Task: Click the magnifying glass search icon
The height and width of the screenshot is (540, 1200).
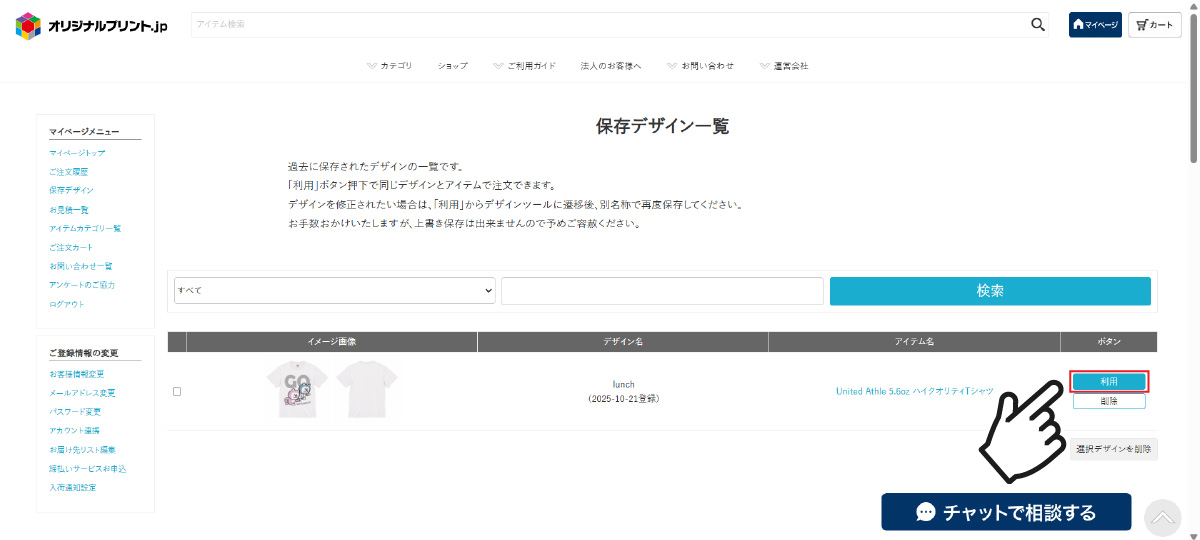Action: (x=1037, y=25)
